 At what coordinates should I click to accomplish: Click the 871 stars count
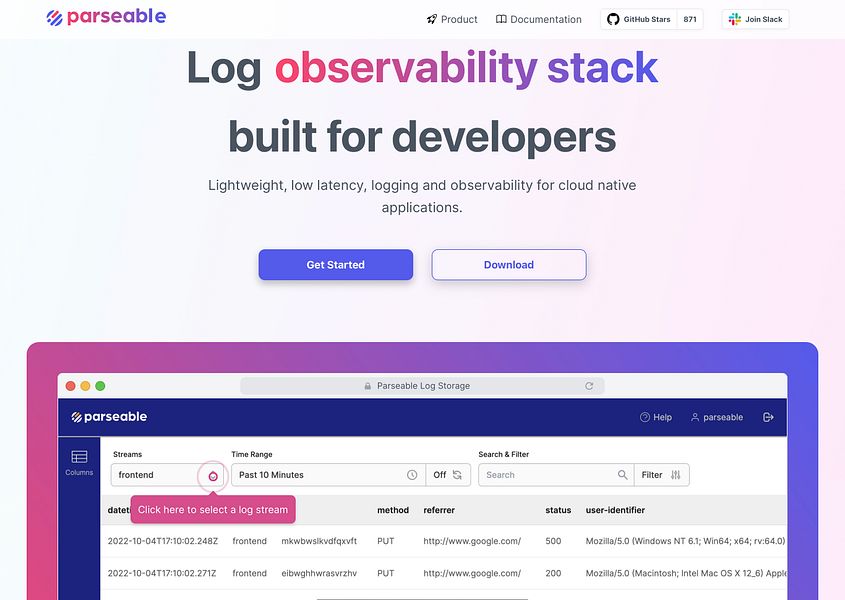690,19
